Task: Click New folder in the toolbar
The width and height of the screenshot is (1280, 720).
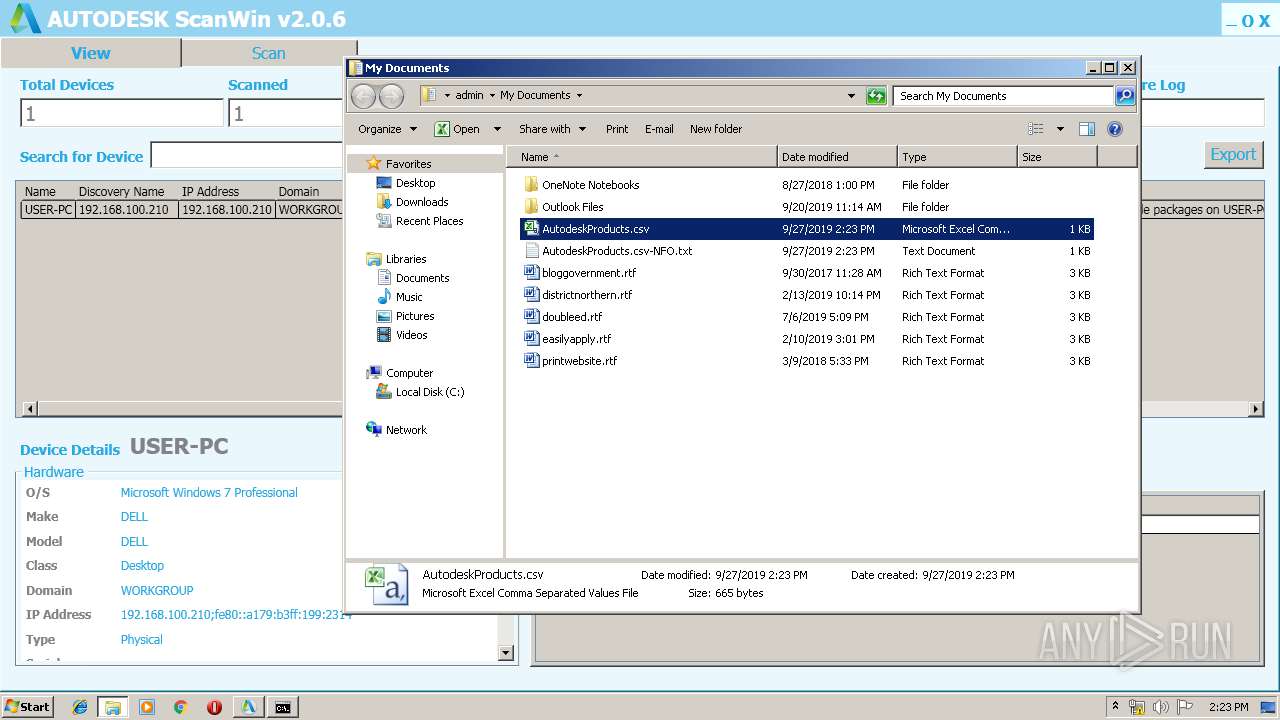Action: pos(716,129)
